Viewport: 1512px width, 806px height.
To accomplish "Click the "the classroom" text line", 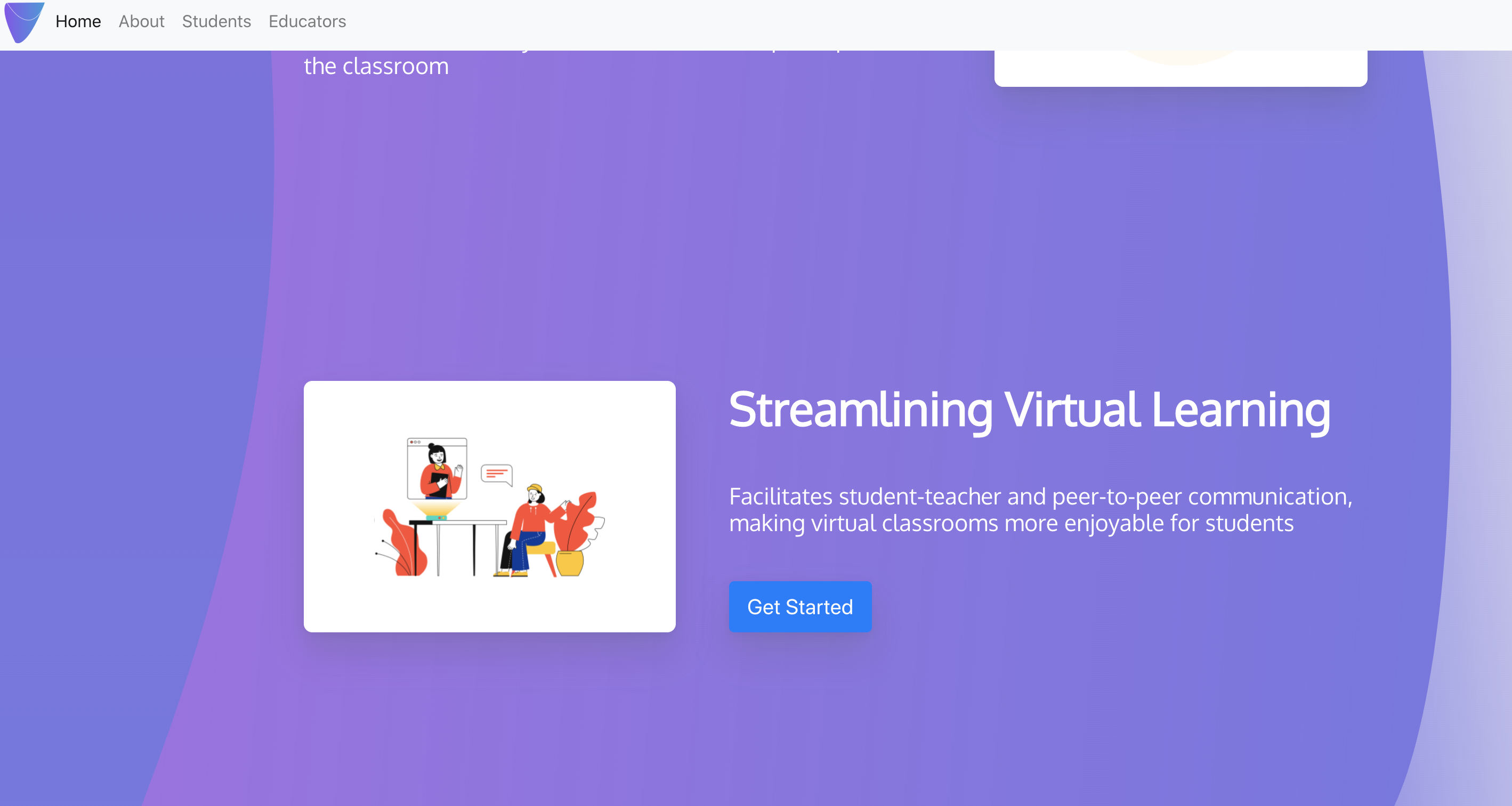I will (376, 66).
